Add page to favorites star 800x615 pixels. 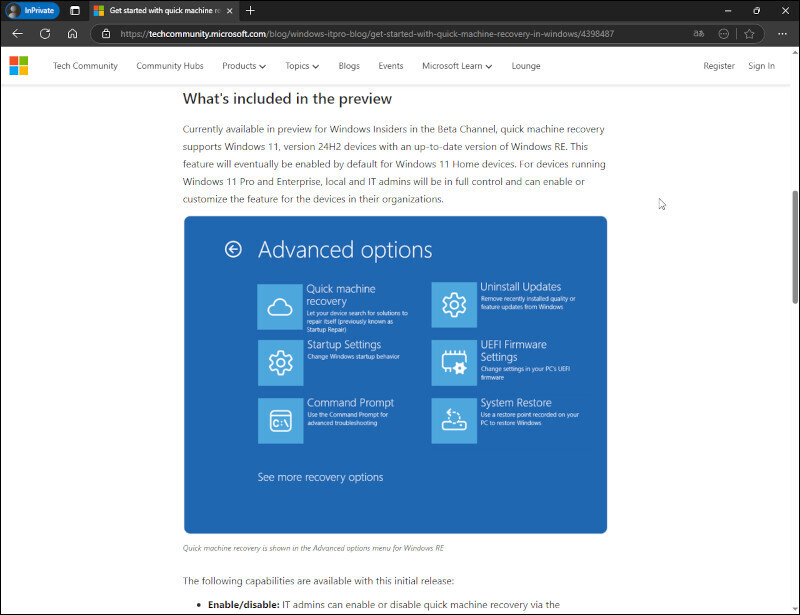[749, 34]
